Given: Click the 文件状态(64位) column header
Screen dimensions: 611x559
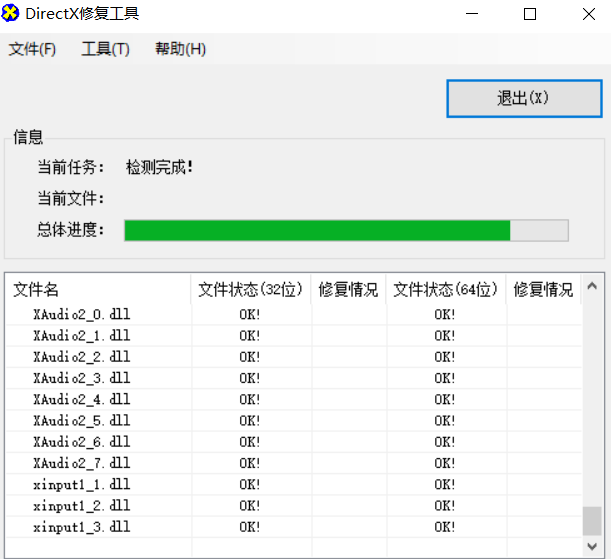Looking at the screenshot, I should pos(445,290).
